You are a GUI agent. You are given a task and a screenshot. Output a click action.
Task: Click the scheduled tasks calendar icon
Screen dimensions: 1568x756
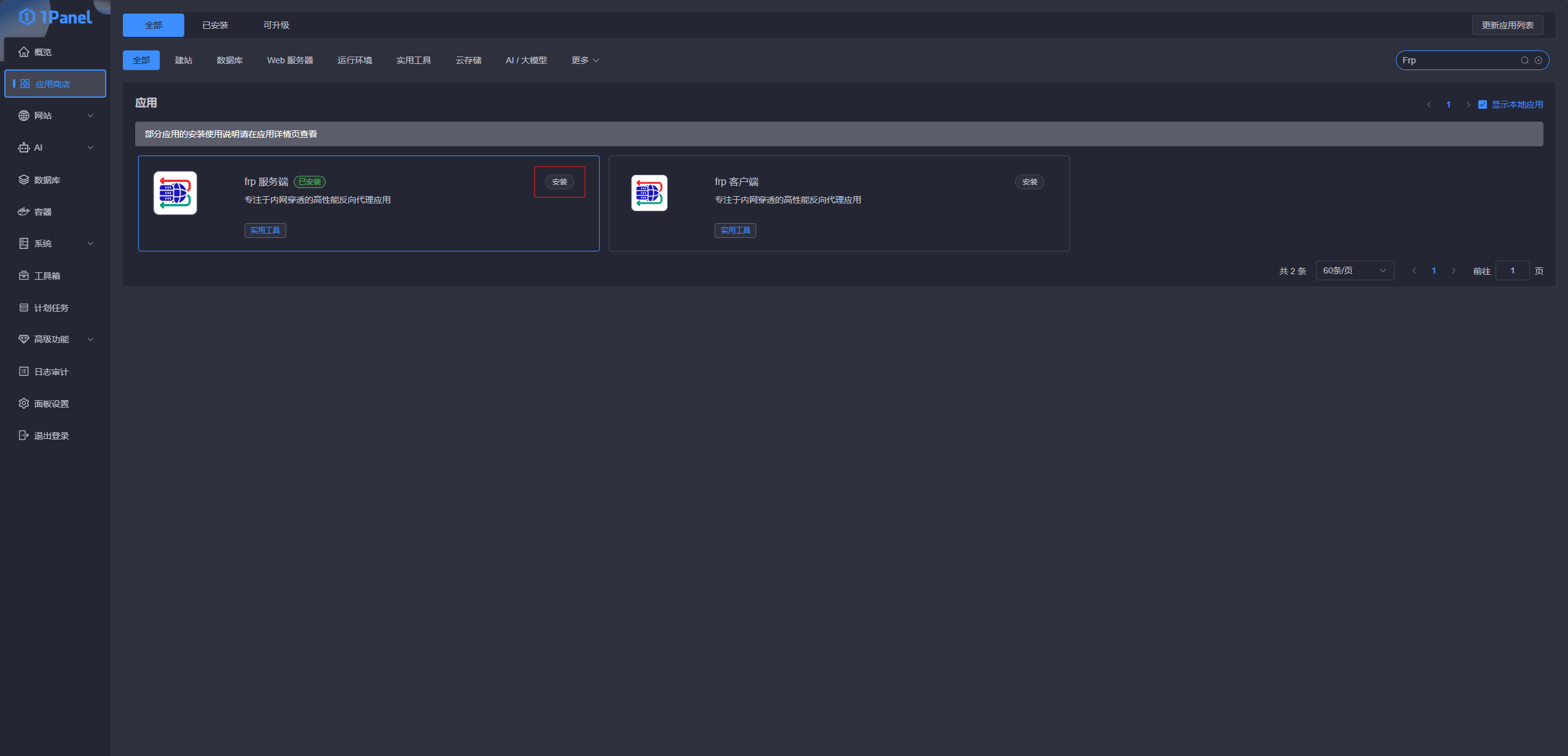click(x=23, y=307)
